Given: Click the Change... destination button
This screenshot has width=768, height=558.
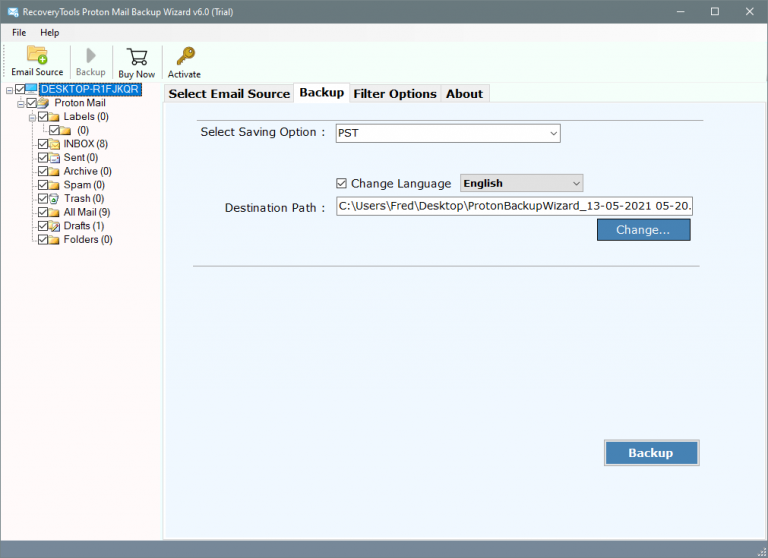Looking at the screenshot, I should [x=644, y=230].
